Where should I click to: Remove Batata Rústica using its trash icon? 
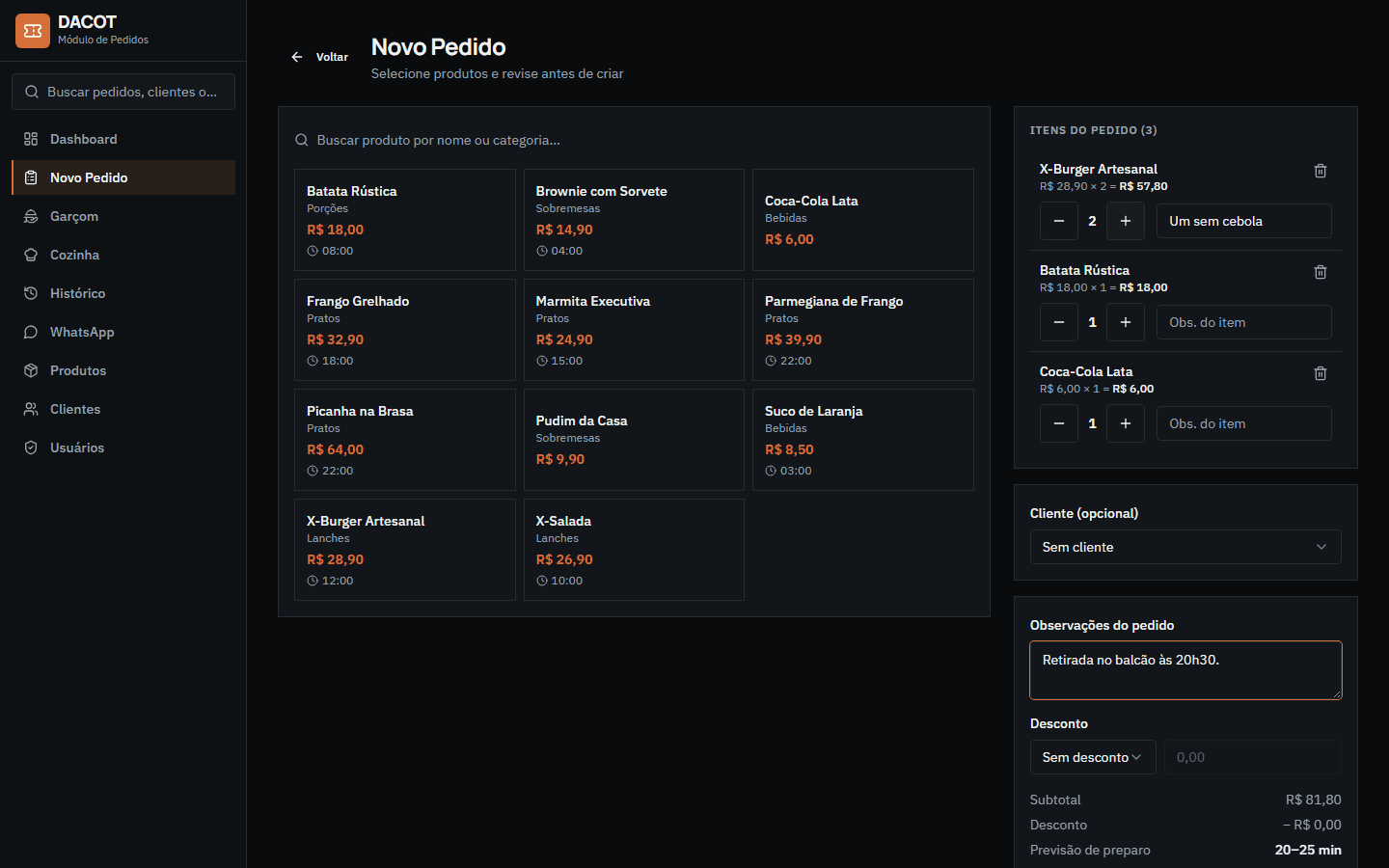tap(1321, 272)
